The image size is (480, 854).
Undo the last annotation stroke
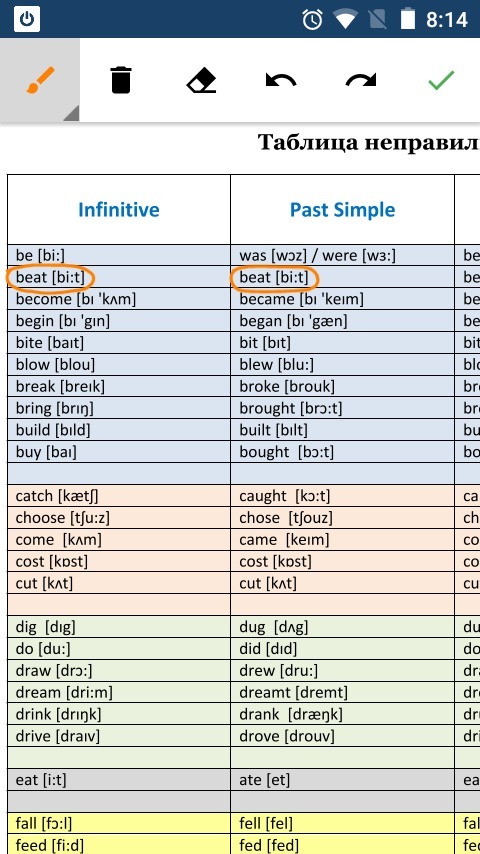(281, 81)
